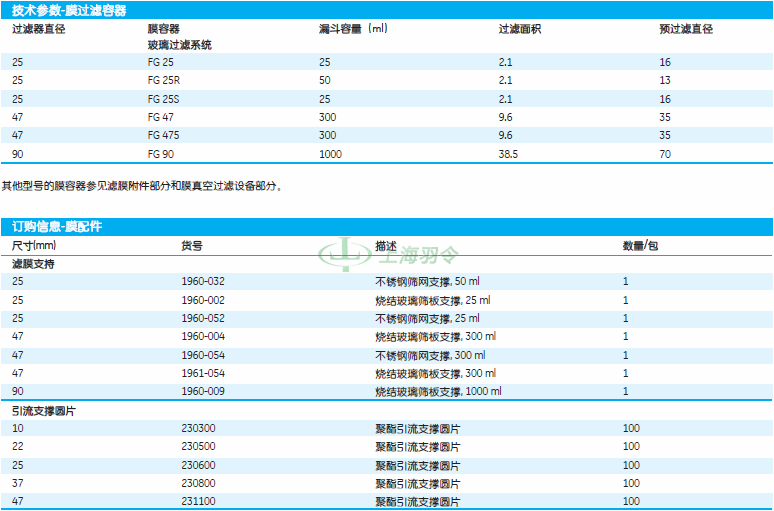Click 聚酯引流支撑圆片 in the 230300 row
Image resolution: width=774 pixels, height=511 pixels.
418,428
